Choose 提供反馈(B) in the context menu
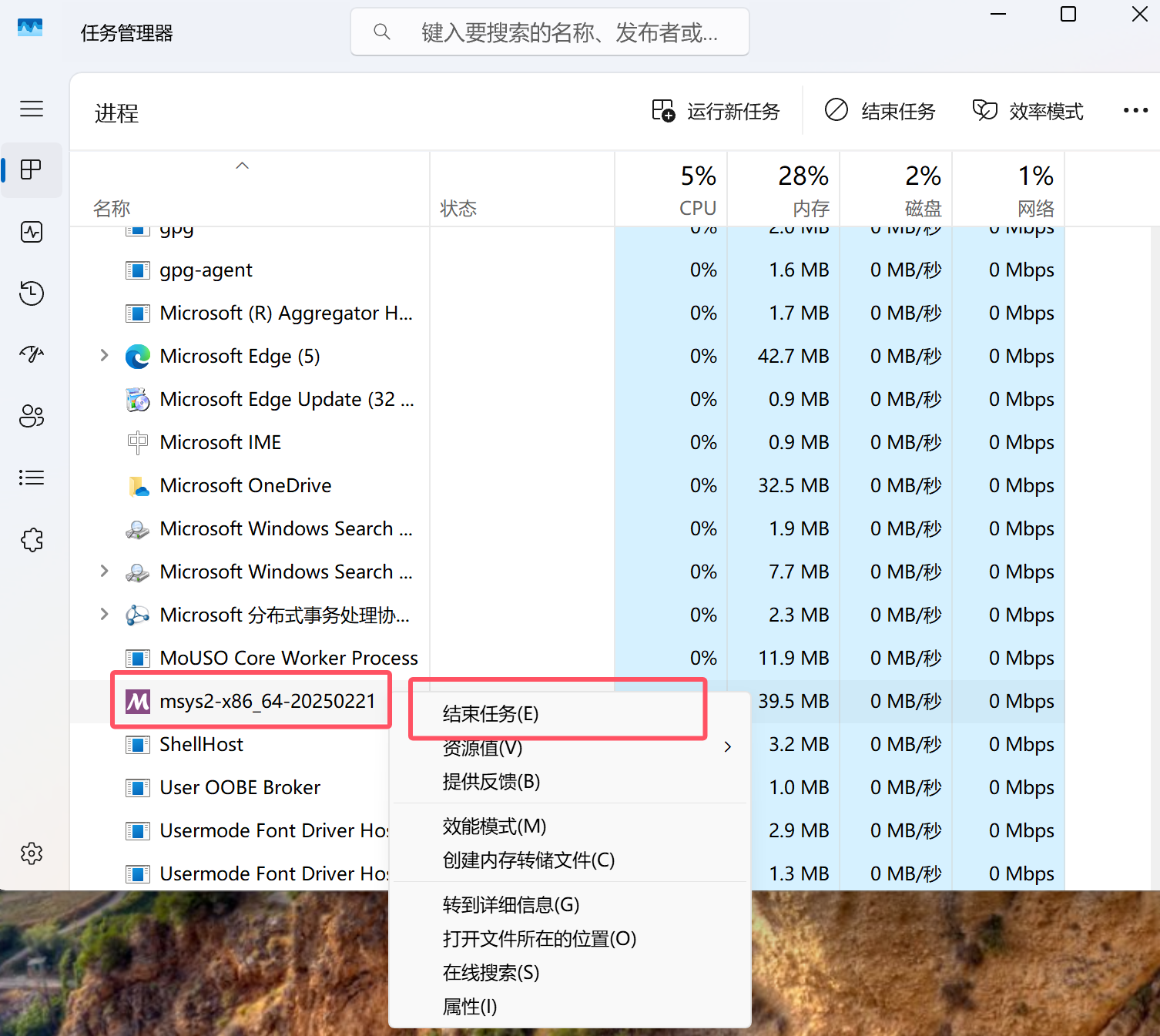 (570, 782)
